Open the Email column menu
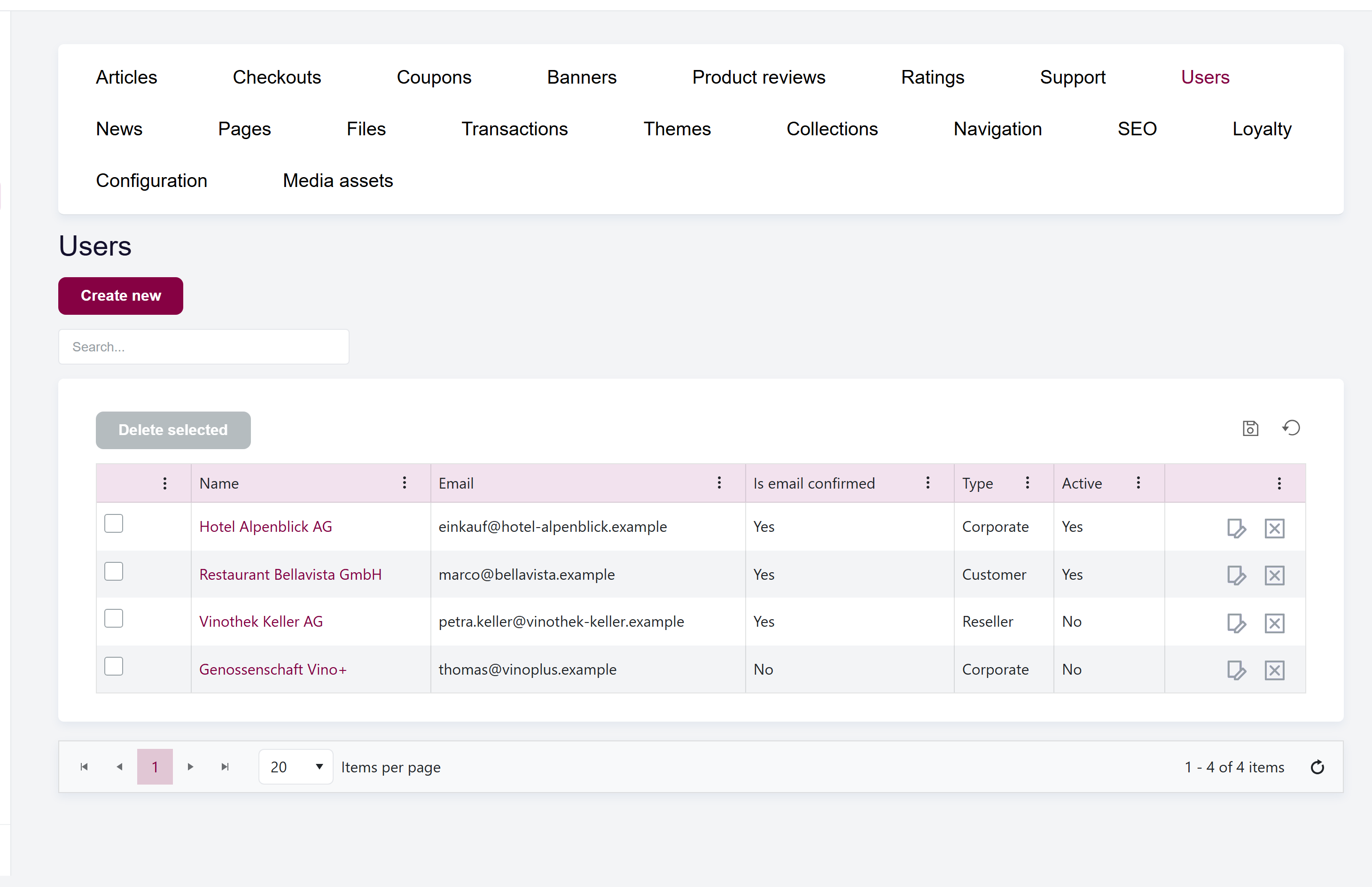Screen dimensions: 1372x887 [x=719, y=482]
